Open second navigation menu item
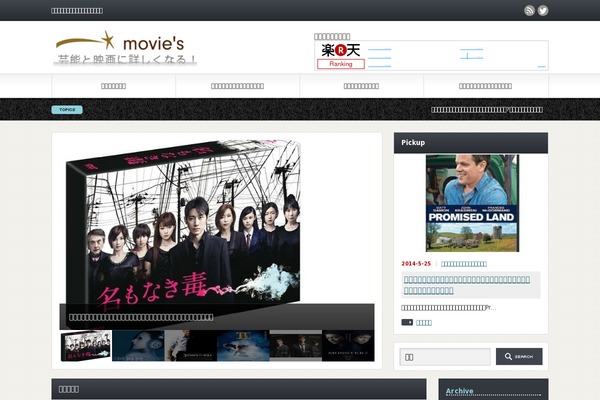 point(238,86)
